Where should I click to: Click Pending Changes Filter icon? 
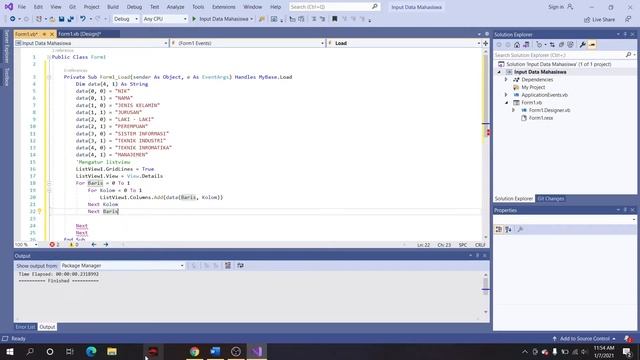tap(539, 44)
